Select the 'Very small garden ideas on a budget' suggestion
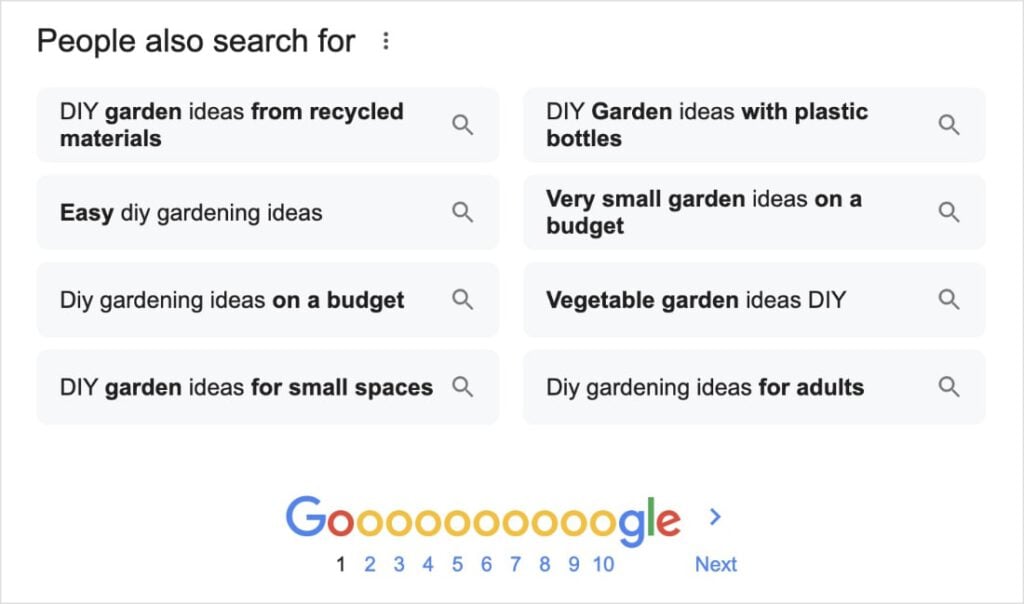Screen dimensions: 1024x604 point(702,212)
